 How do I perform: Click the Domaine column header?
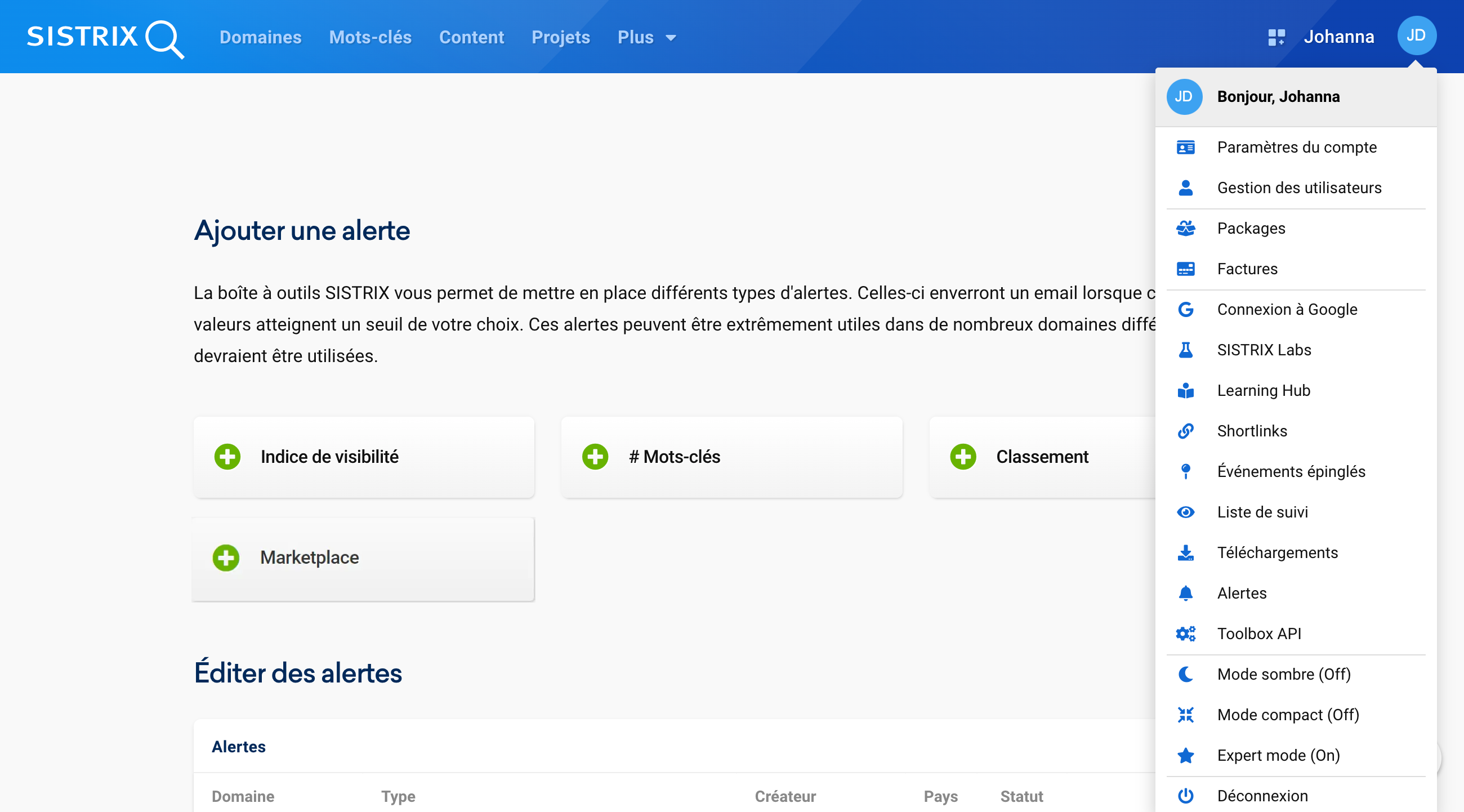243,797
